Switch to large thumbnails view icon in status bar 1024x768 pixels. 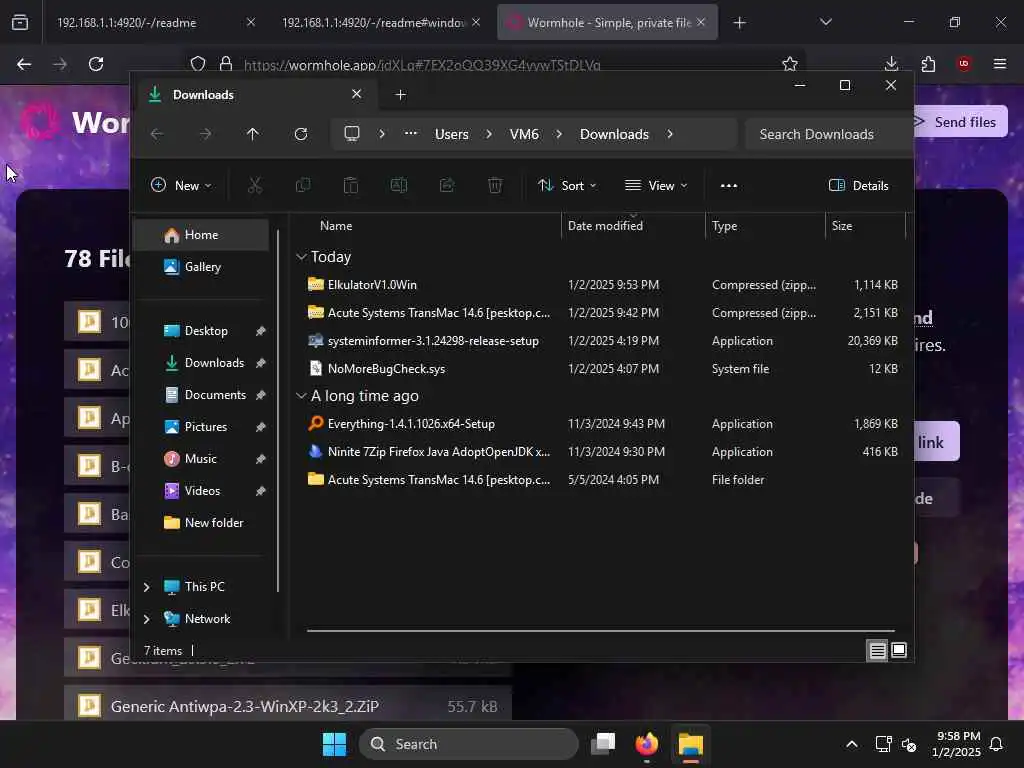point(899,650)
